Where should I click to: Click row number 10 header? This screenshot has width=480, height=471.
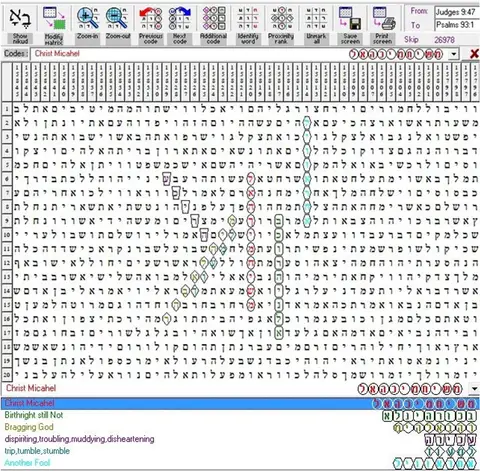(x=7, y=235)
